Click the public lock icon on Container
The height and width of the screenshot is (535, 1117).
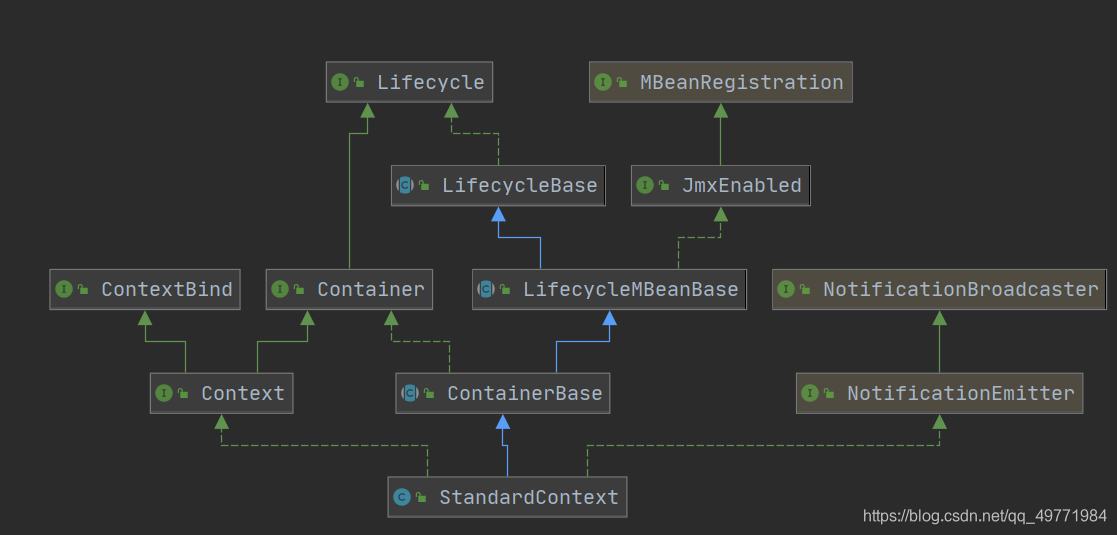point(300,290)
